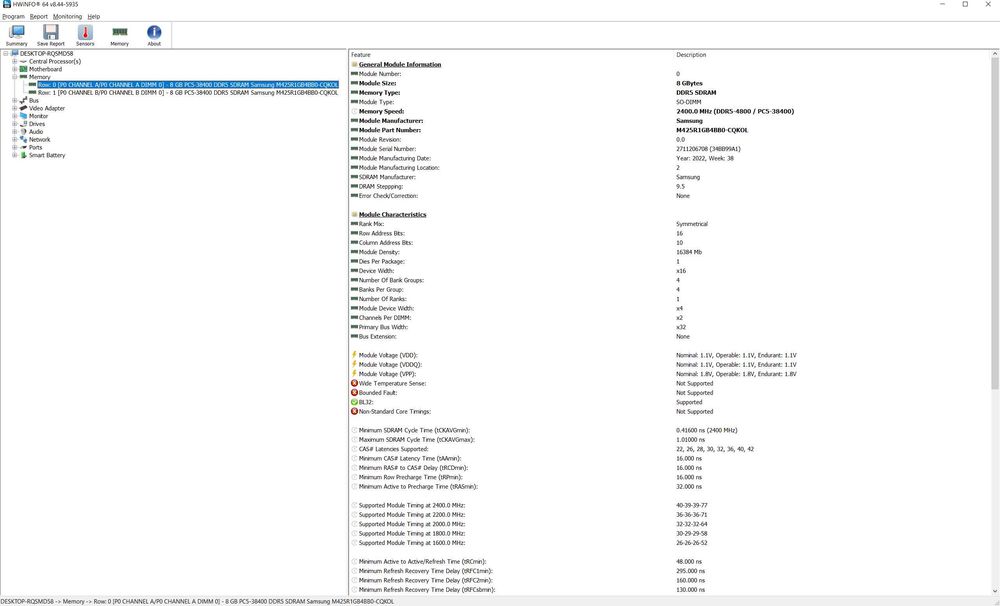
Task: Select the Device Width row
Action: pyautogui.click(x=670, y=271)
